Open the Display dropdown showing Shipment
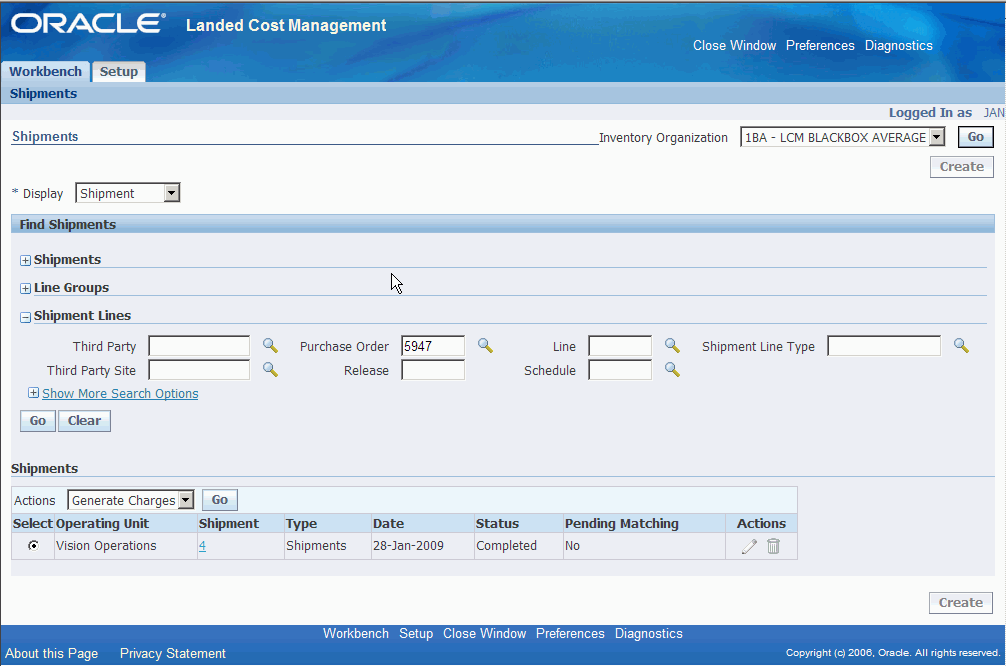This screenshot has height=666, width=1006. [128, 193]
